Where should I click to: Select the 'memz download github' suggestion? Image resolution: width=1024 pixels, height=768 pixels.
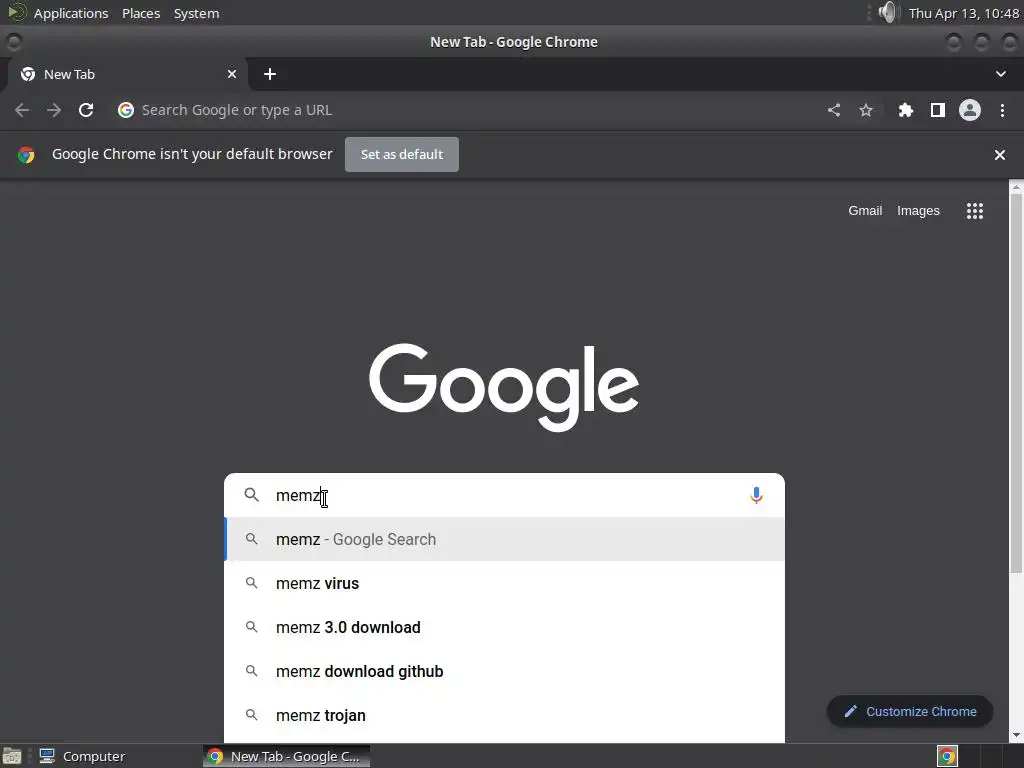click(504, 671)
